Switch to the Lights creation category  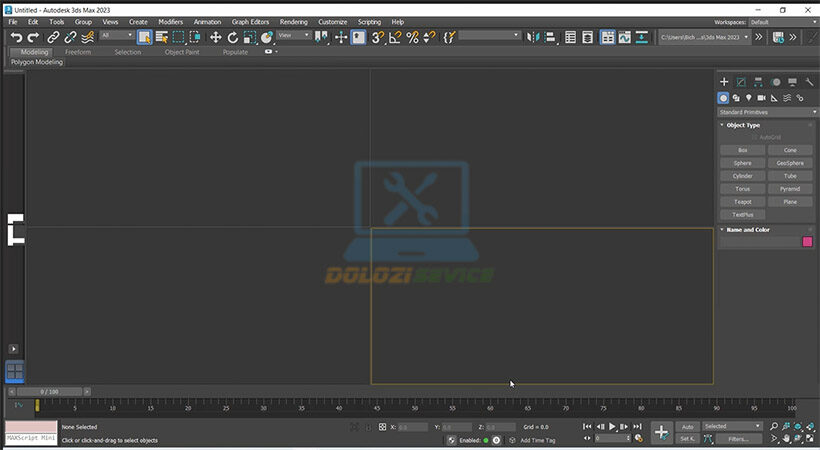point(748,98)
